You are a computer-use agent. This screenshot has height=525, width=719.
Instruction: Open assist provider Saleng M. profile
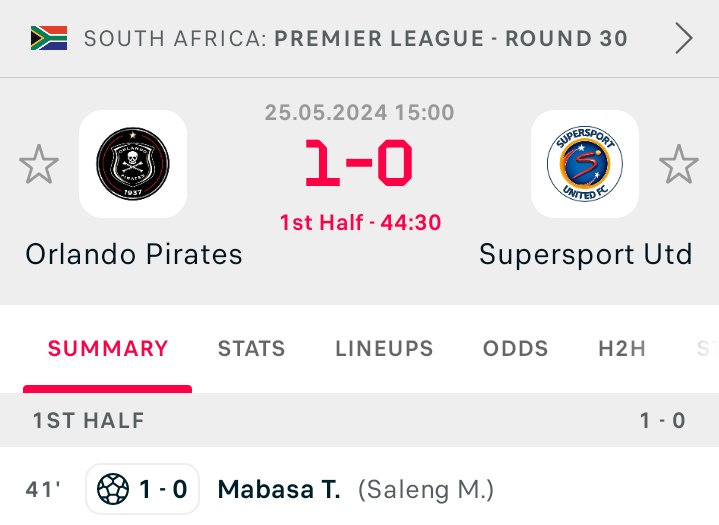pos(426,490)
